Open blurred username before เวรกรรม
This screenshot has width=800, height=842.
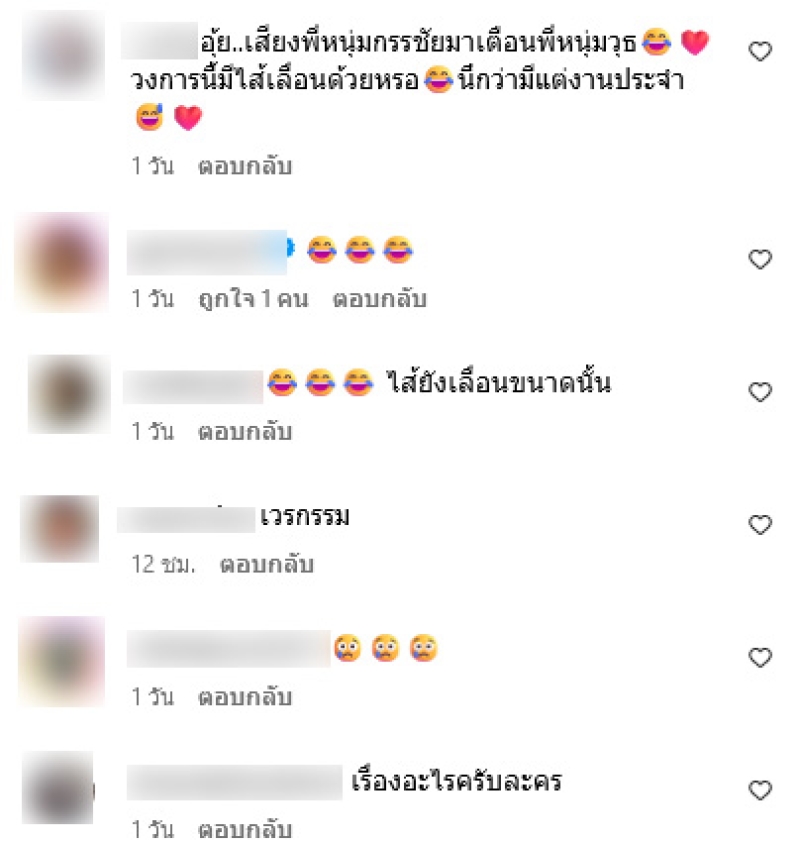(x=186, y=519)
